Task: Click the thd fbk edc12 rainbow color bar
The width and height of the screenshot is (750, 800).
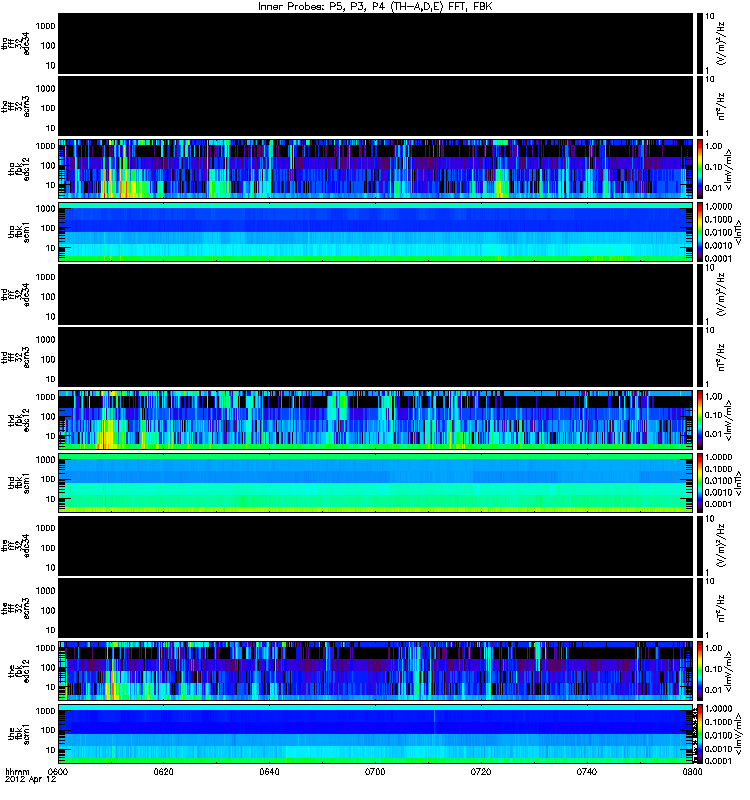Action: pos(700,420)
